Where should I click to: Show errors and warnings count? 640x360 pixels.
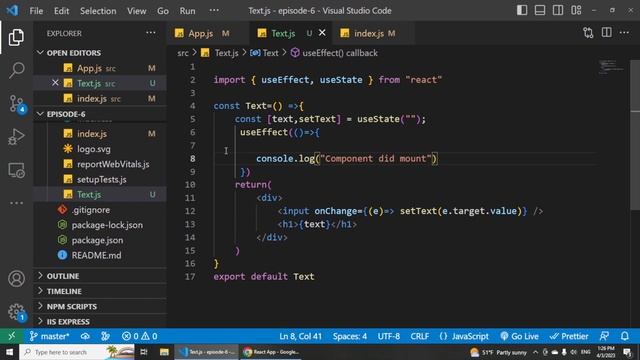pos(139,336)
